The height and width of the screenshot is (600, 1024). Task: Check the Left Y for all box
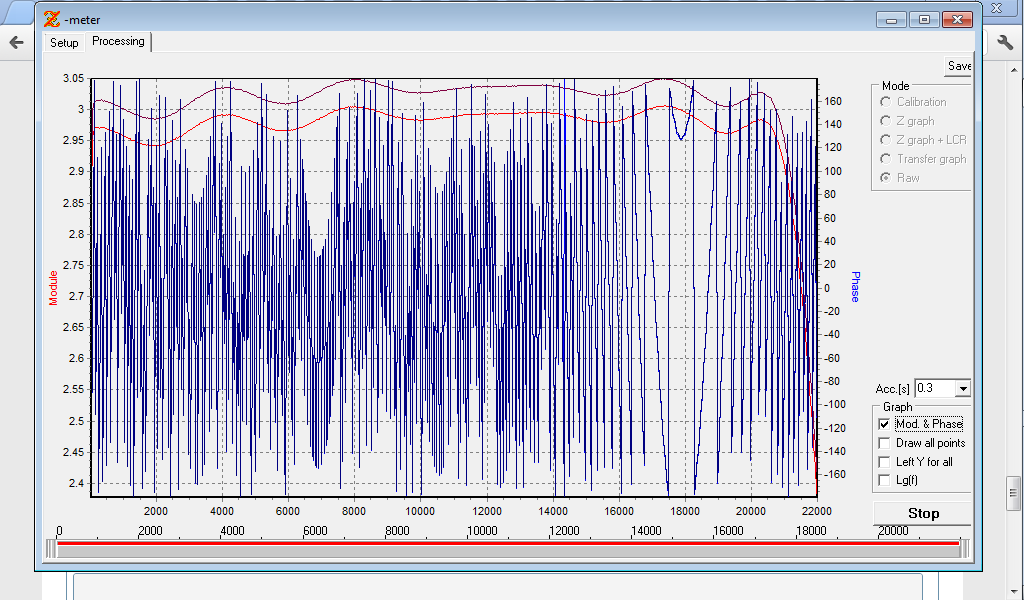[x=884, y=462]
